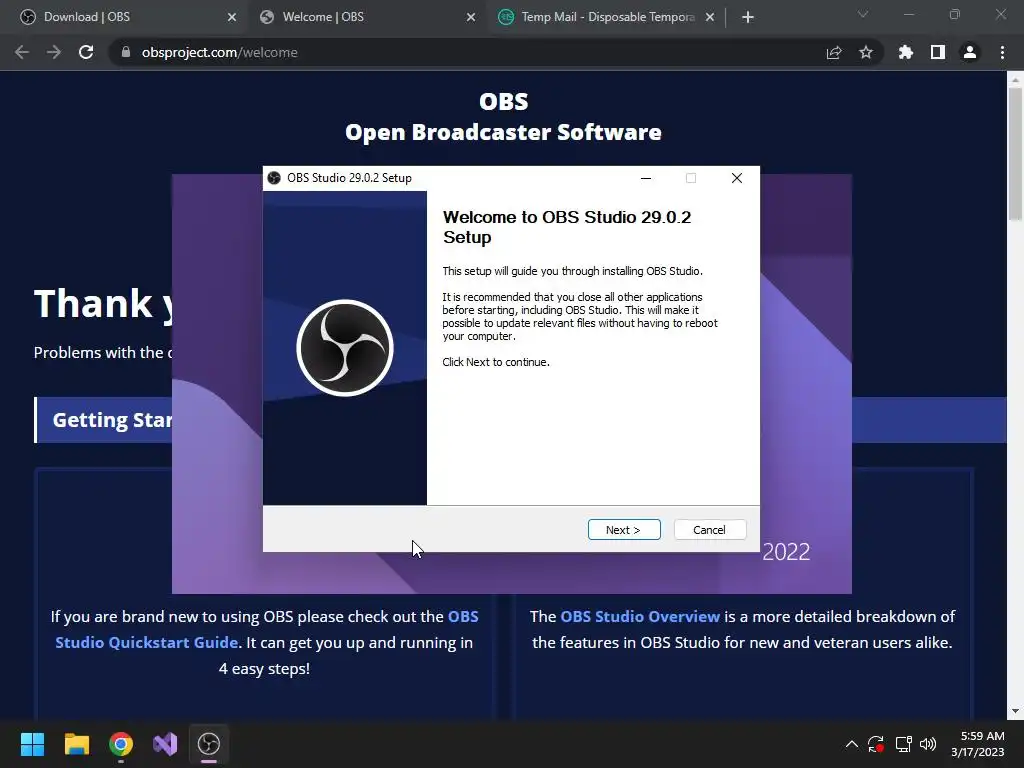Open Google Chrome from the taskbar
Viewport: 1024px width, 768px height.
[121, 744]
